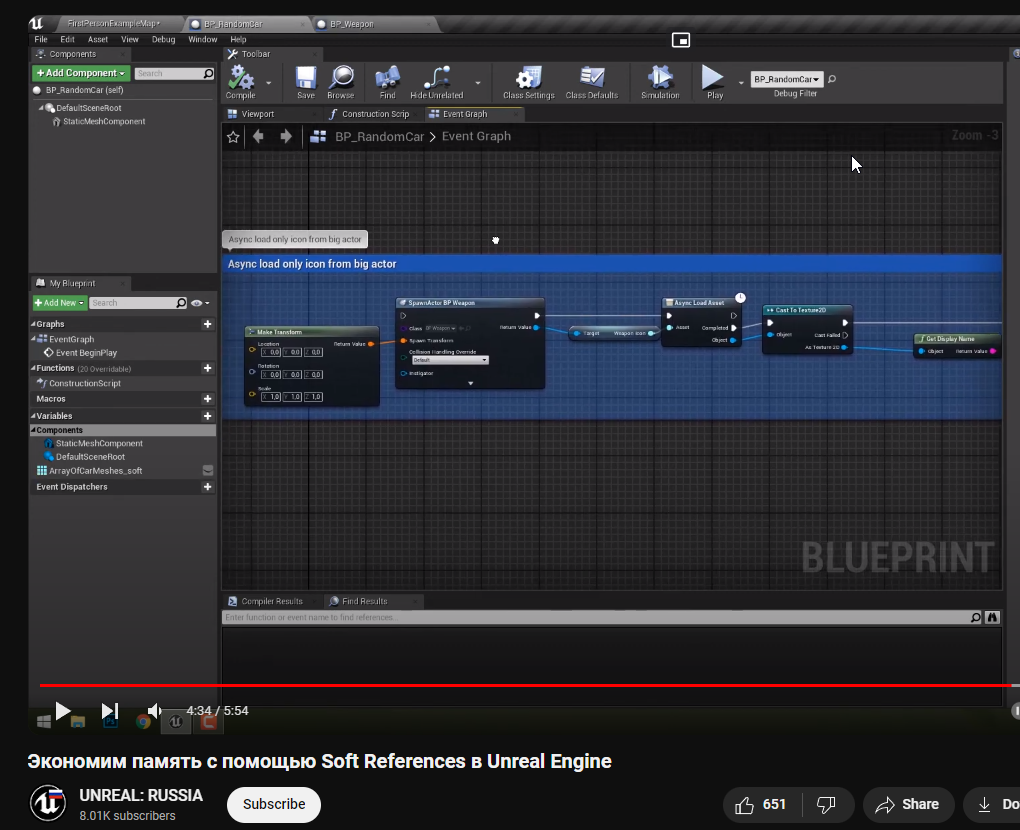Open the Asset menu
1020x830 pixels.
click(x=98, y=40)
